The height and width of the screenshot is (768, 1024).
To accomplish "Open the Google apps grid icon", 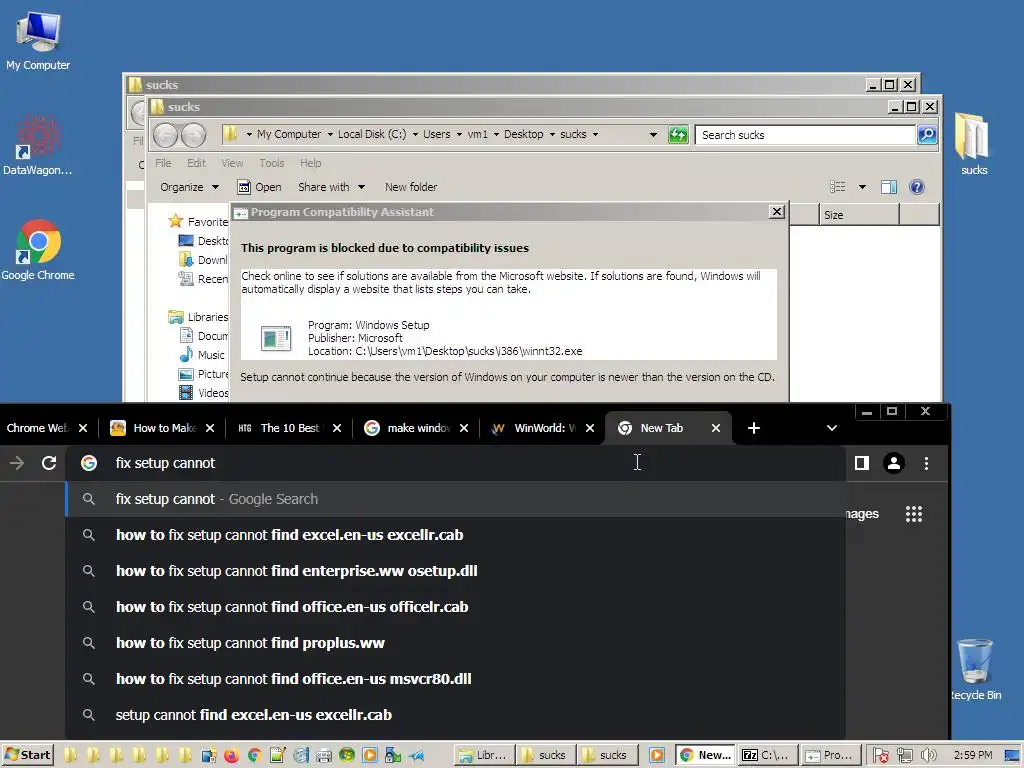I will click(914, 514).
